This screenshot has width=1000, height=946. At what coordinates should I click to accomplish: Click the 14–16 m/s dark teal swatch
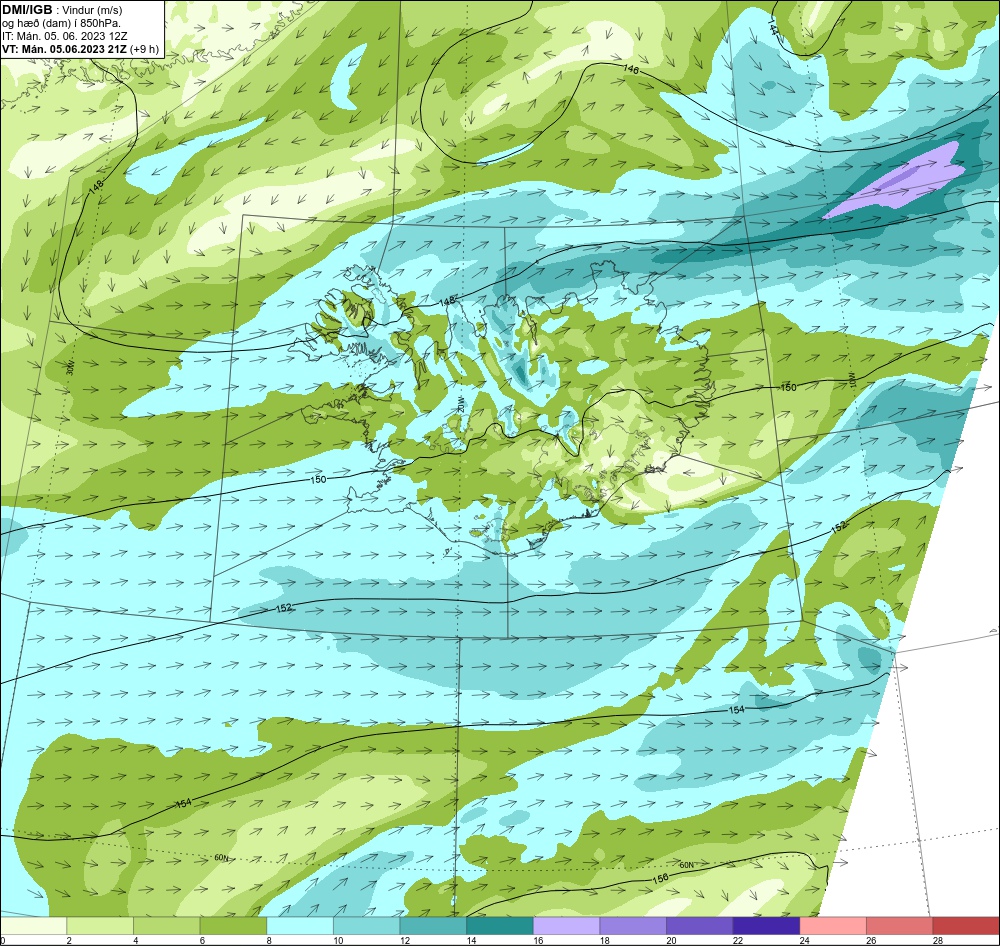500,925
